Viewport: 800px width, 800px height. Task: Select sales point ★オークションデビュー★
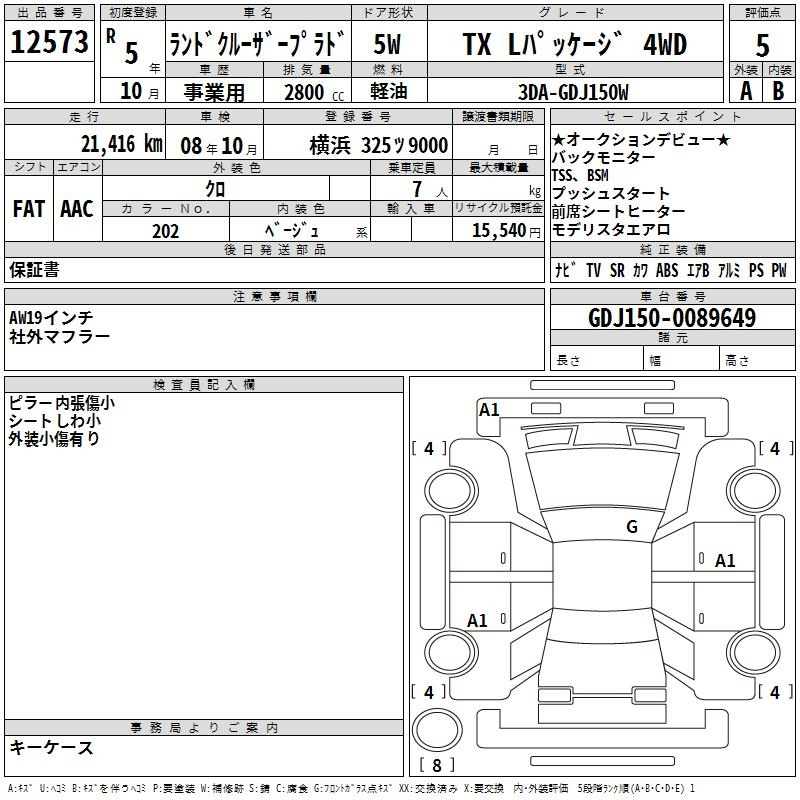[x=641, y=139]
